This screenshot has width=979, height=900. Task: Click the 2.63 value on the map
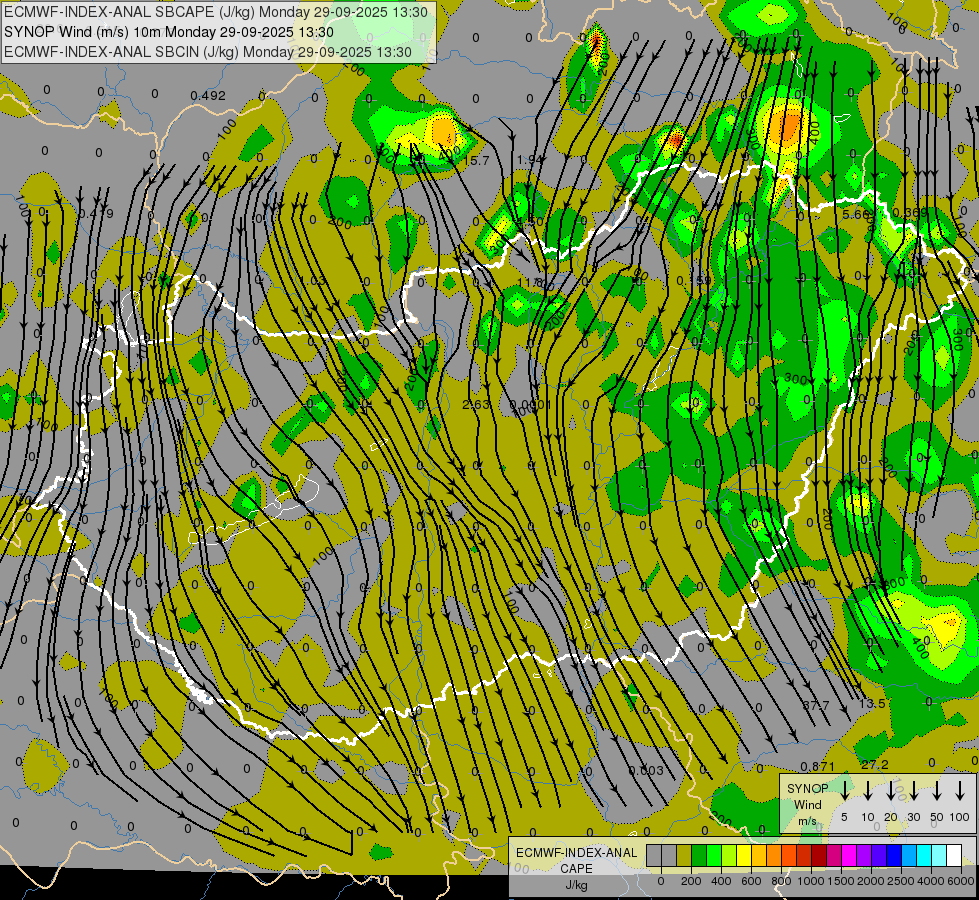coord(476,405)
